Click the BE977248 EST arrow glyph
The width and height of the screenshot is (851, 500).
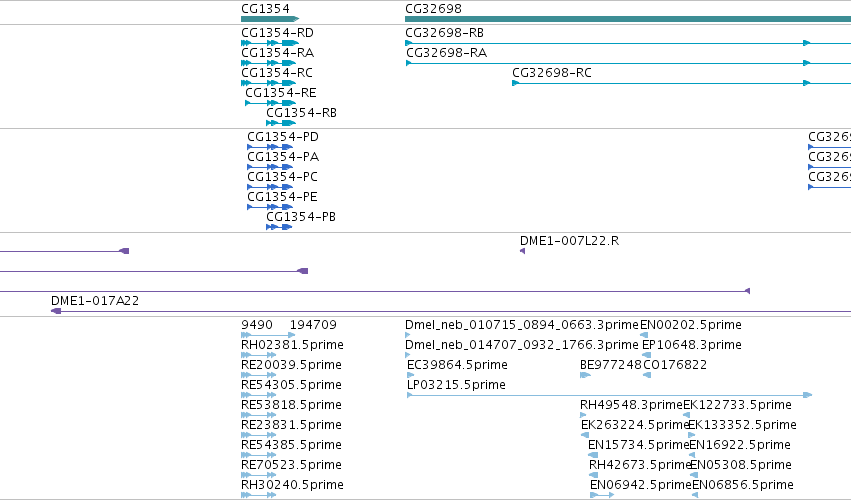pos(585,375)
